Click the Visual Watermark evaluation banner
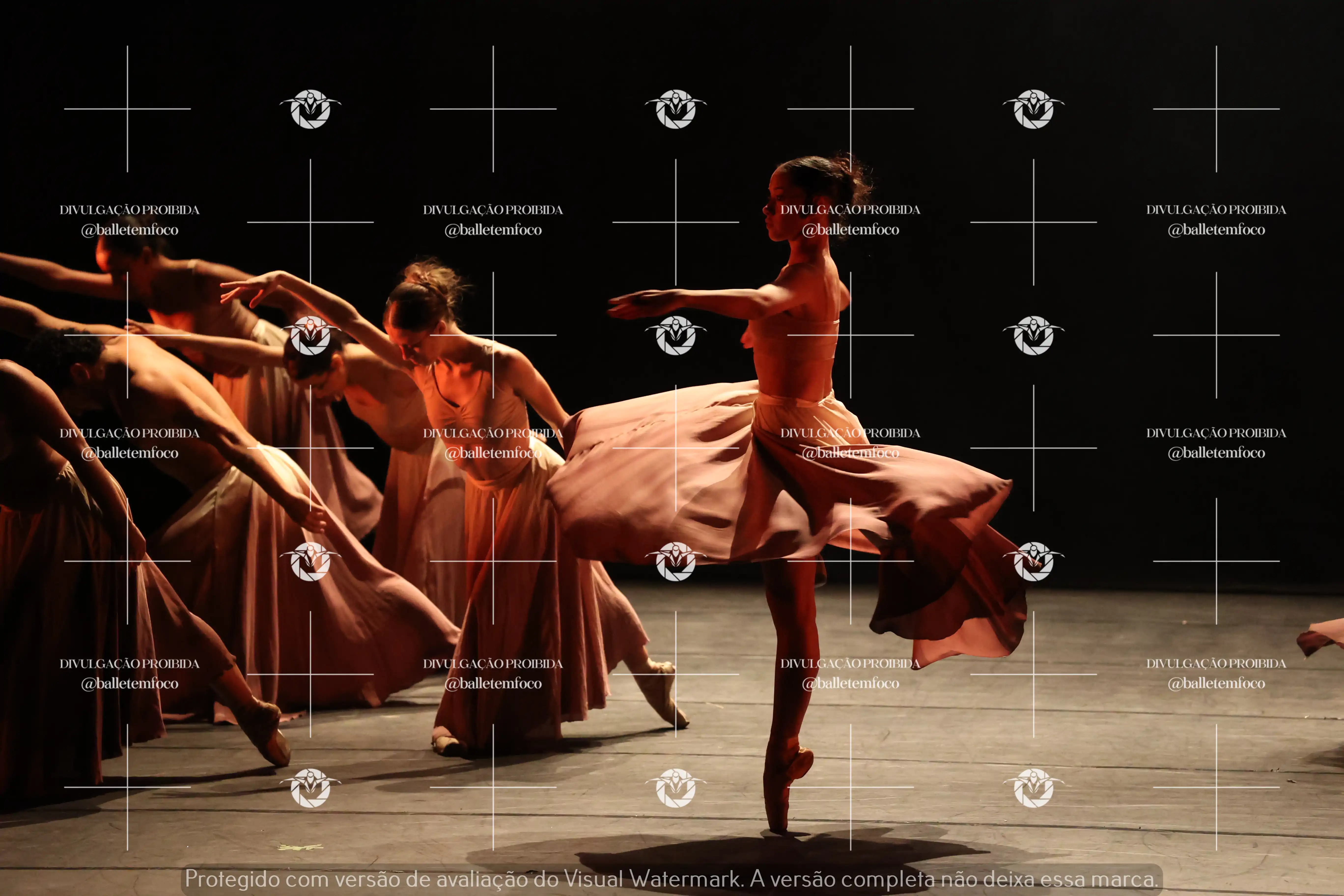 click(x=672, y=878)
